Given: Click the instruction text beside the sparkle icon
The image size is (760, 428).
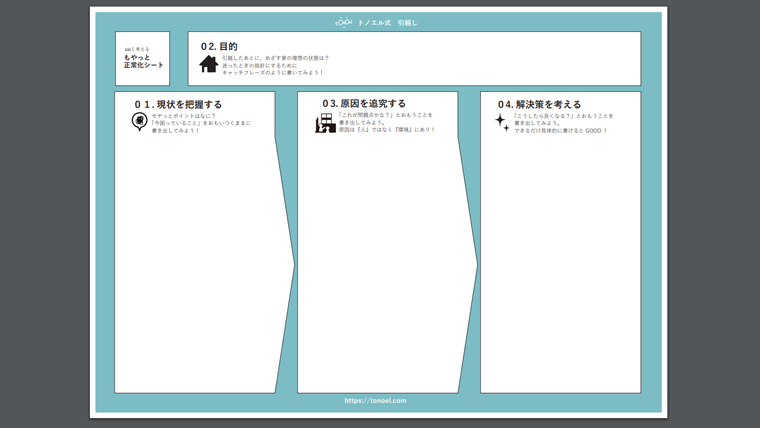Looking at the screenshot, I should [x=558, y=123].
